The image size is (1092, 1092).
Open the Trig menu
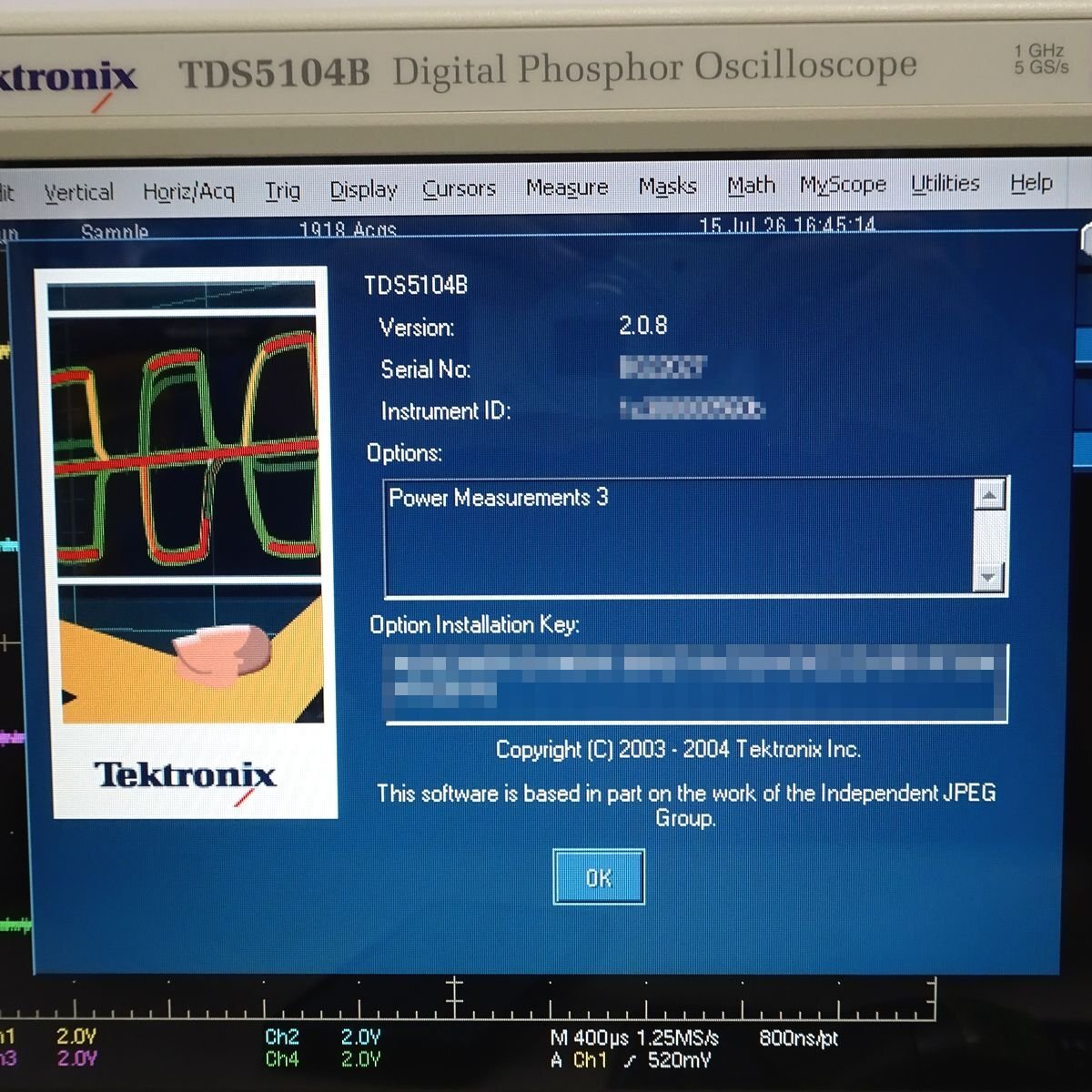tap(282, 190)
